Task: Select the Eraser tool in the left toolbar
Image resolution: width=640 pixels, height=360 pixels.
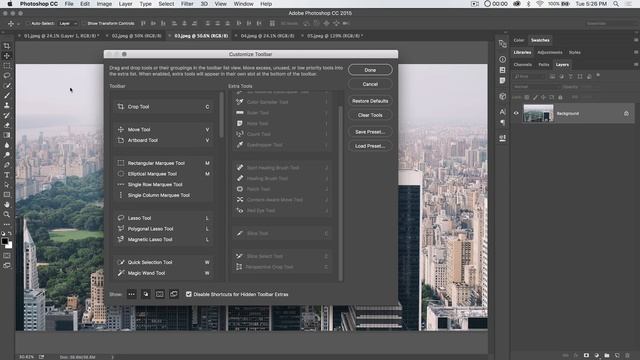Action: pyautogui.click(x=7, y=125)
